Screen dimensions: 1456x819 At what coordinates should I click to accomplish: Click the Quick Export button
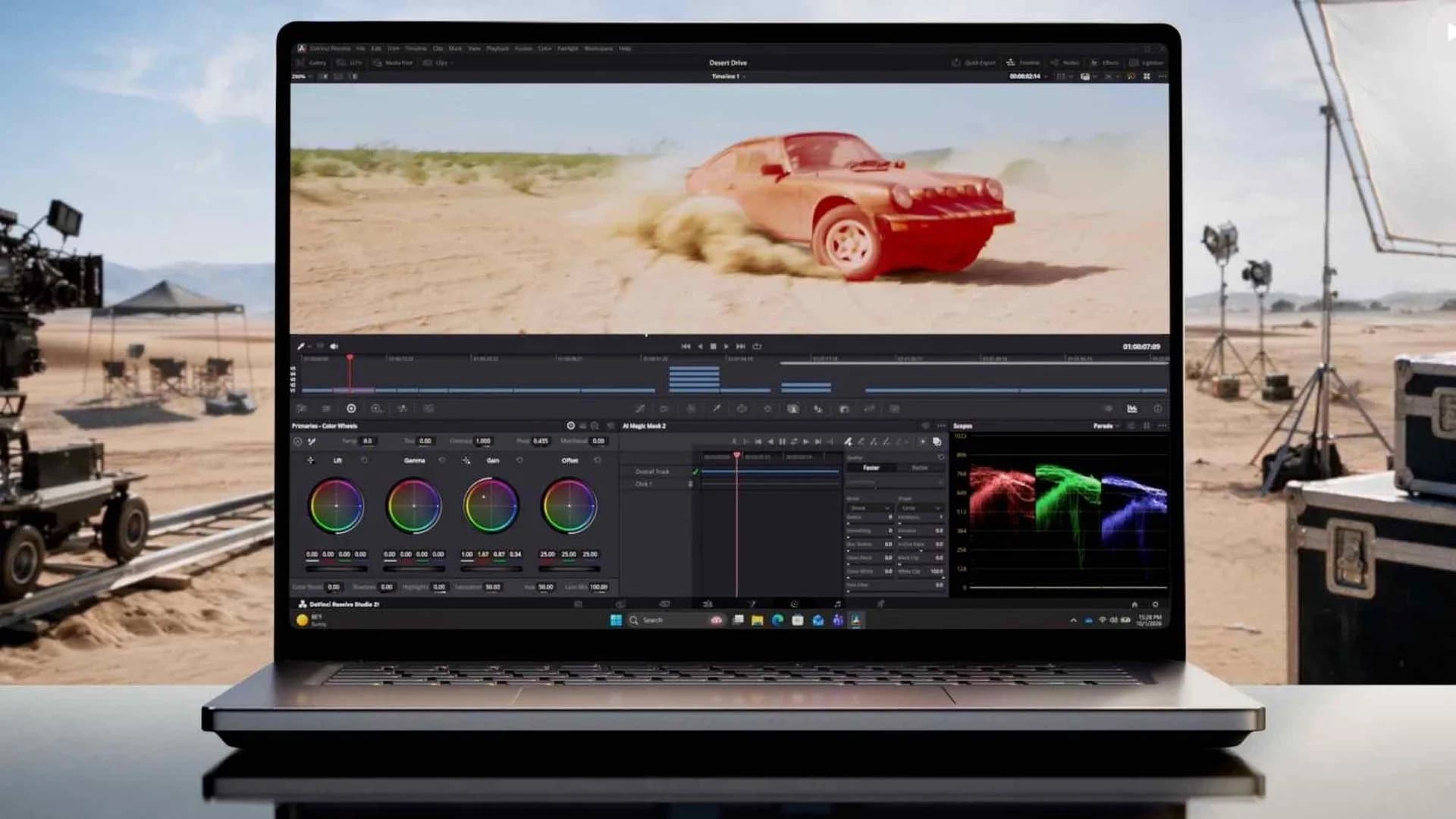point(974,63)
